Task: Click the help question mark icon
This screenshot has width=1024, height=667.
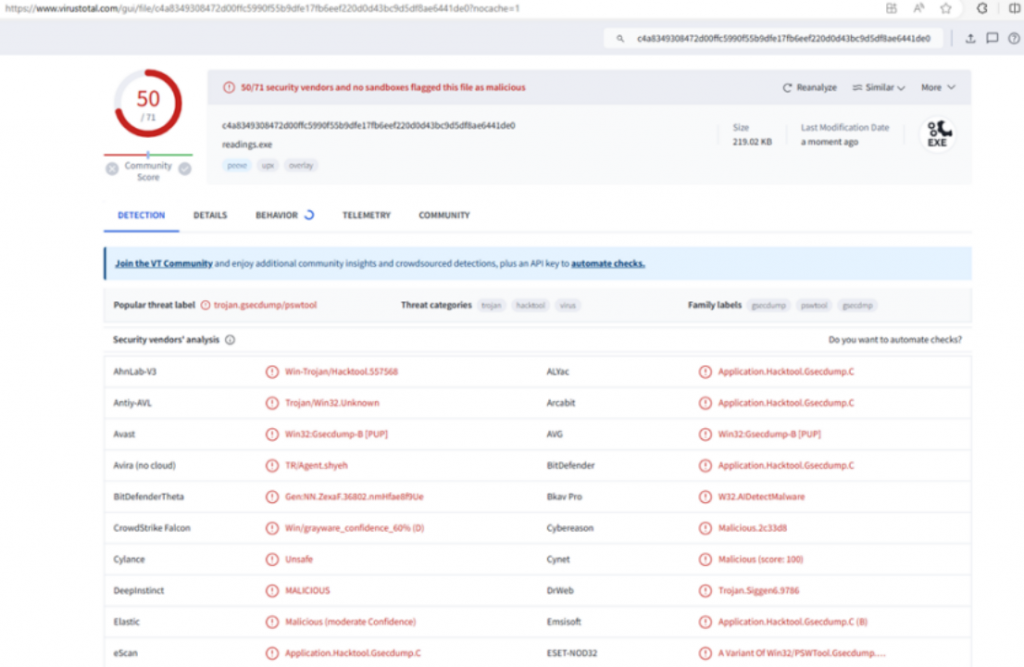Action: point(1014,39)
